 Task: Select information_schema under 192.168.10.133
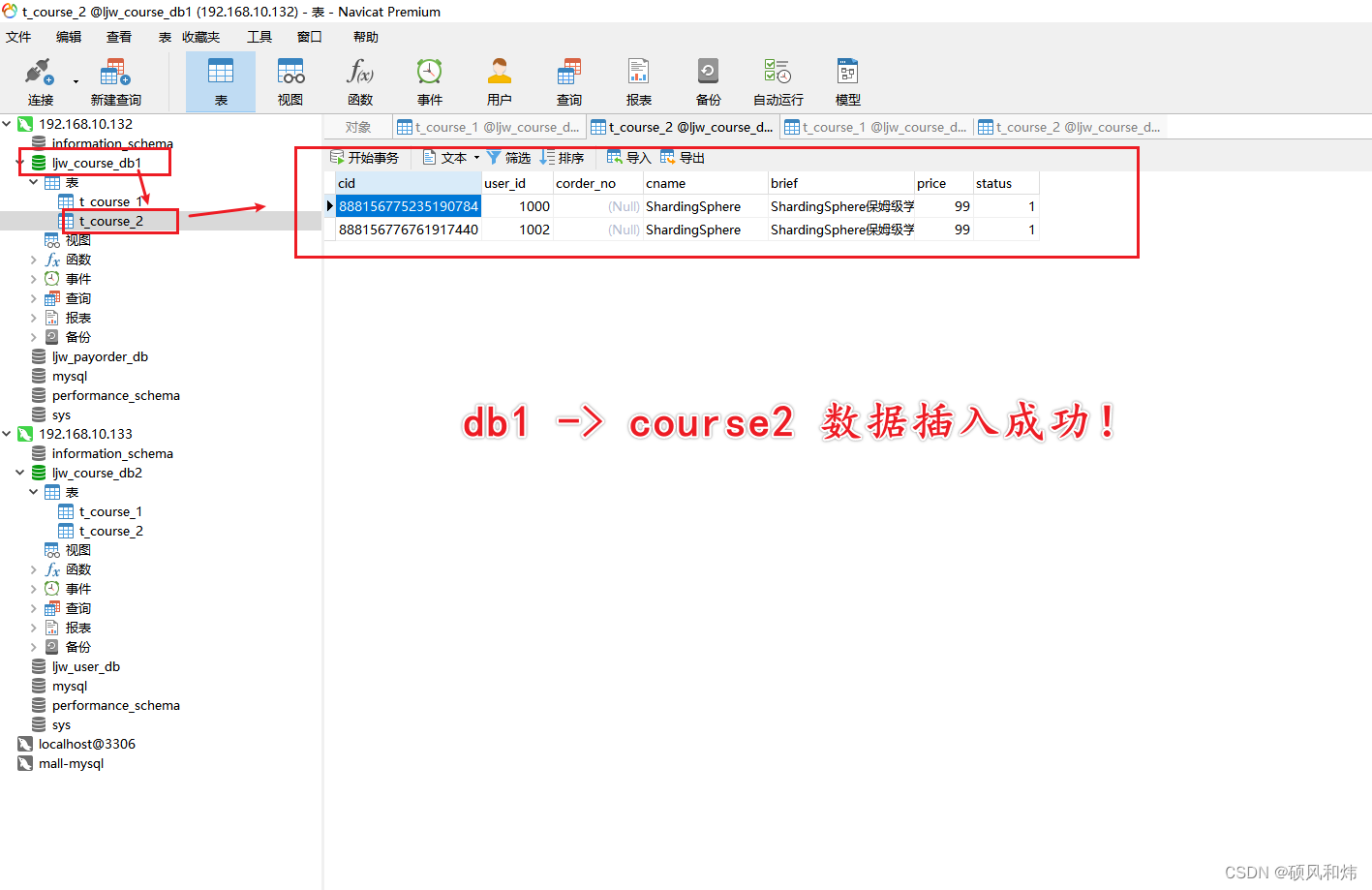pos(112,453)
